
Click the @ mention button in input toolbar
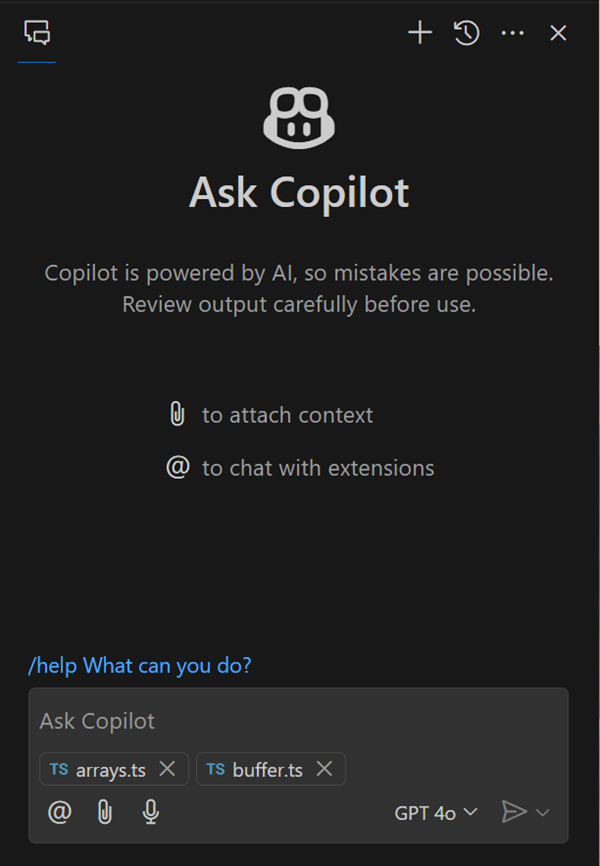click(x=60, y=812)
